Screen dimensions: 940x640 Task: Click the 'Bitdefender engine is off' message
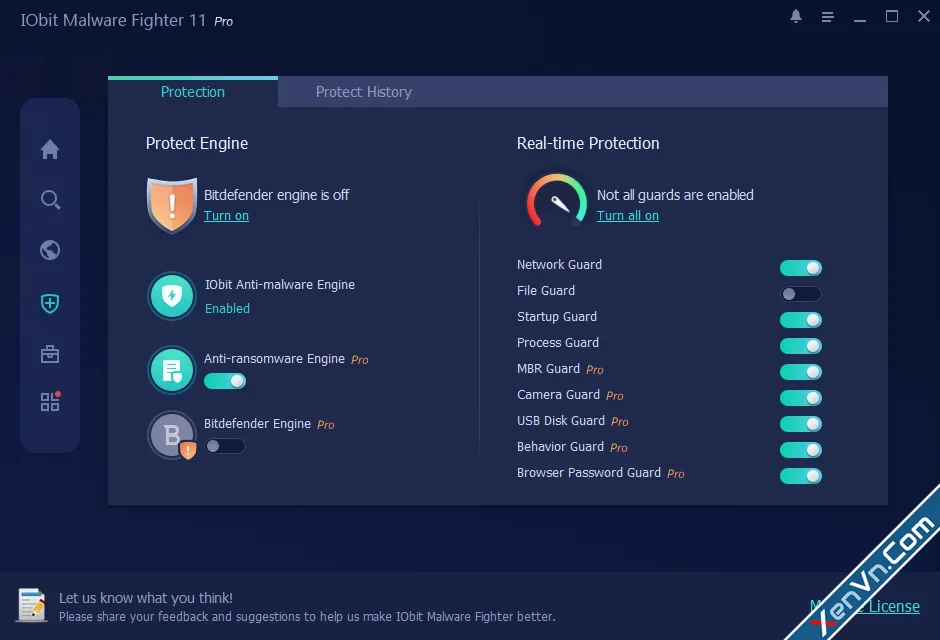pos(276,195)
